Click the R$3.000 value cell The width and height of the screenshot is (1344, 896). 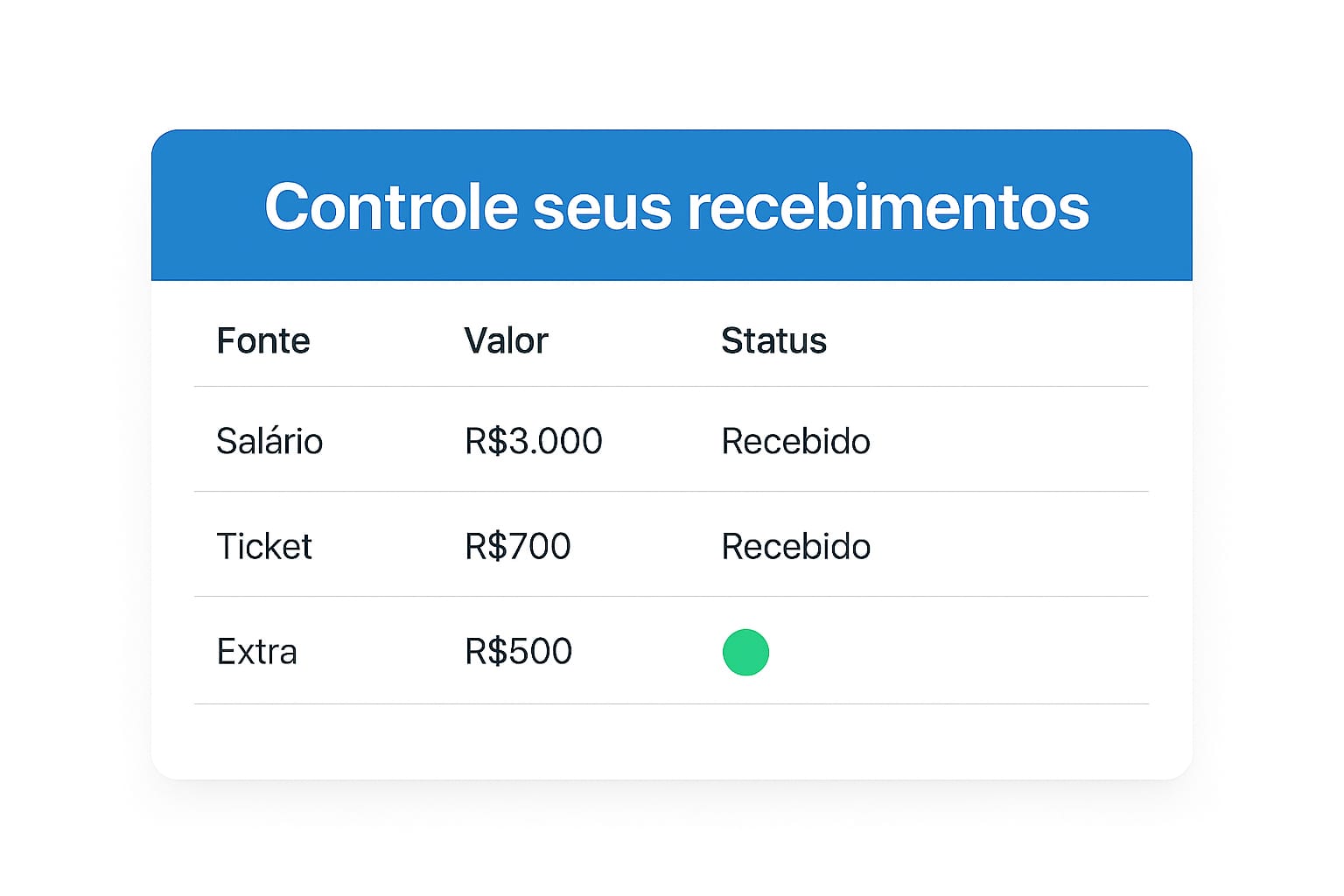coord(534,441)
